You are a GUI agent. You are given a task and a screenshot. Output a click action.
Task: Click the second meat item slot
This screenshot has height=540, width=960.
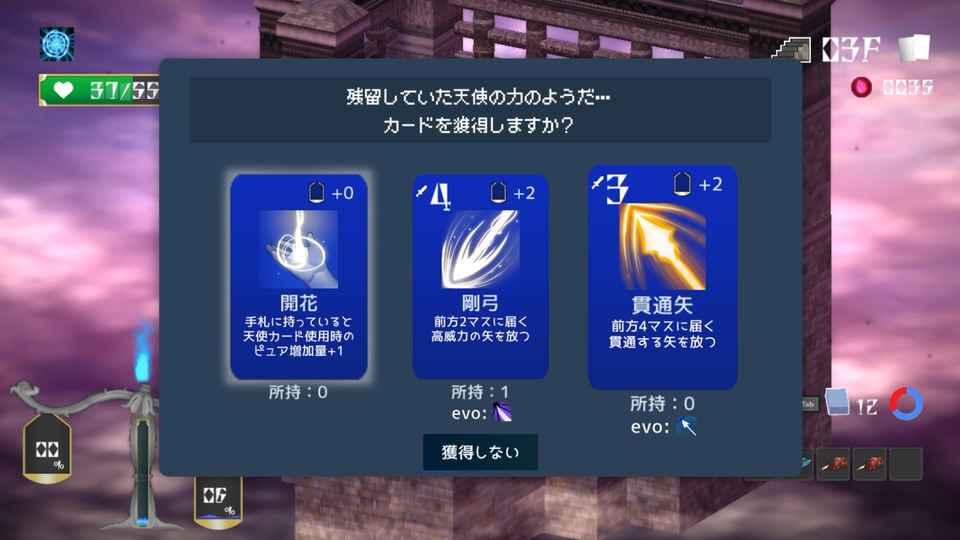coord(869,464)
